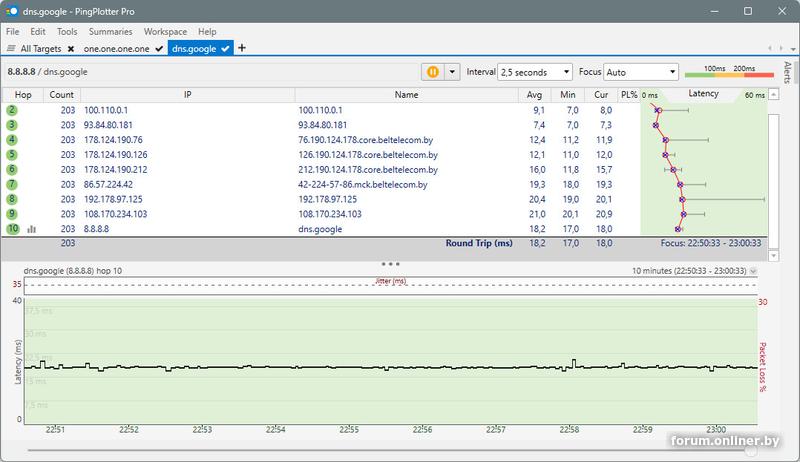Open the dropdown arrow next to pause button
Viewport: 800px width, 462px height.
coord(452,72)
